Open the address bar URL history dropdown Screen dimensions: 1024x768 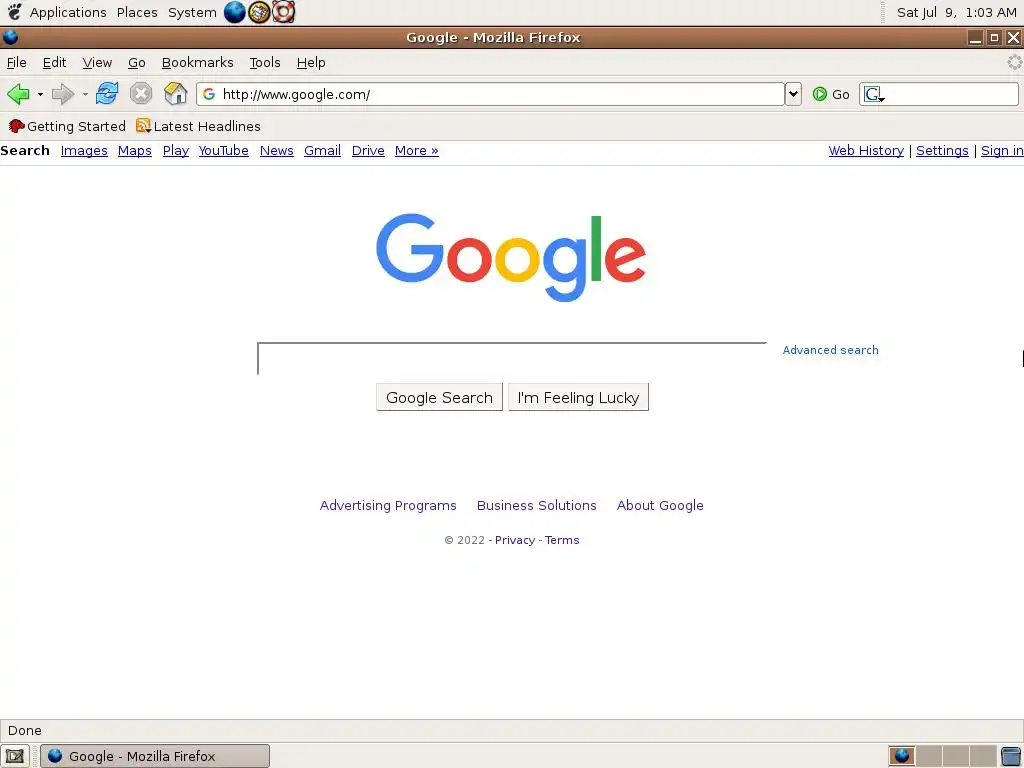coord(793,94)
